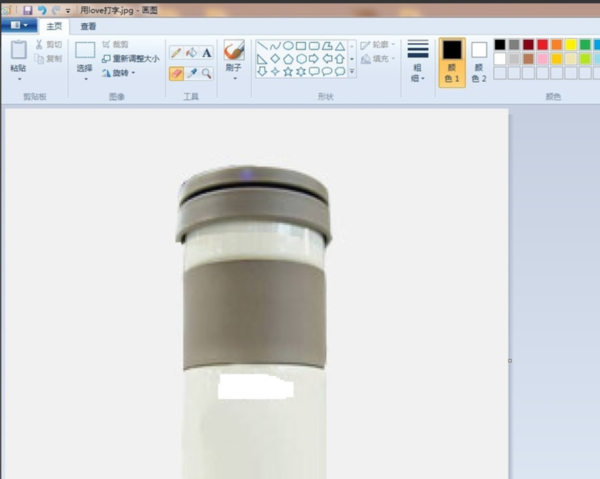The image size is (600, 479).
Task: Choose the Oval callout shape
Action: pyautogui.click(x=327, y=72)
